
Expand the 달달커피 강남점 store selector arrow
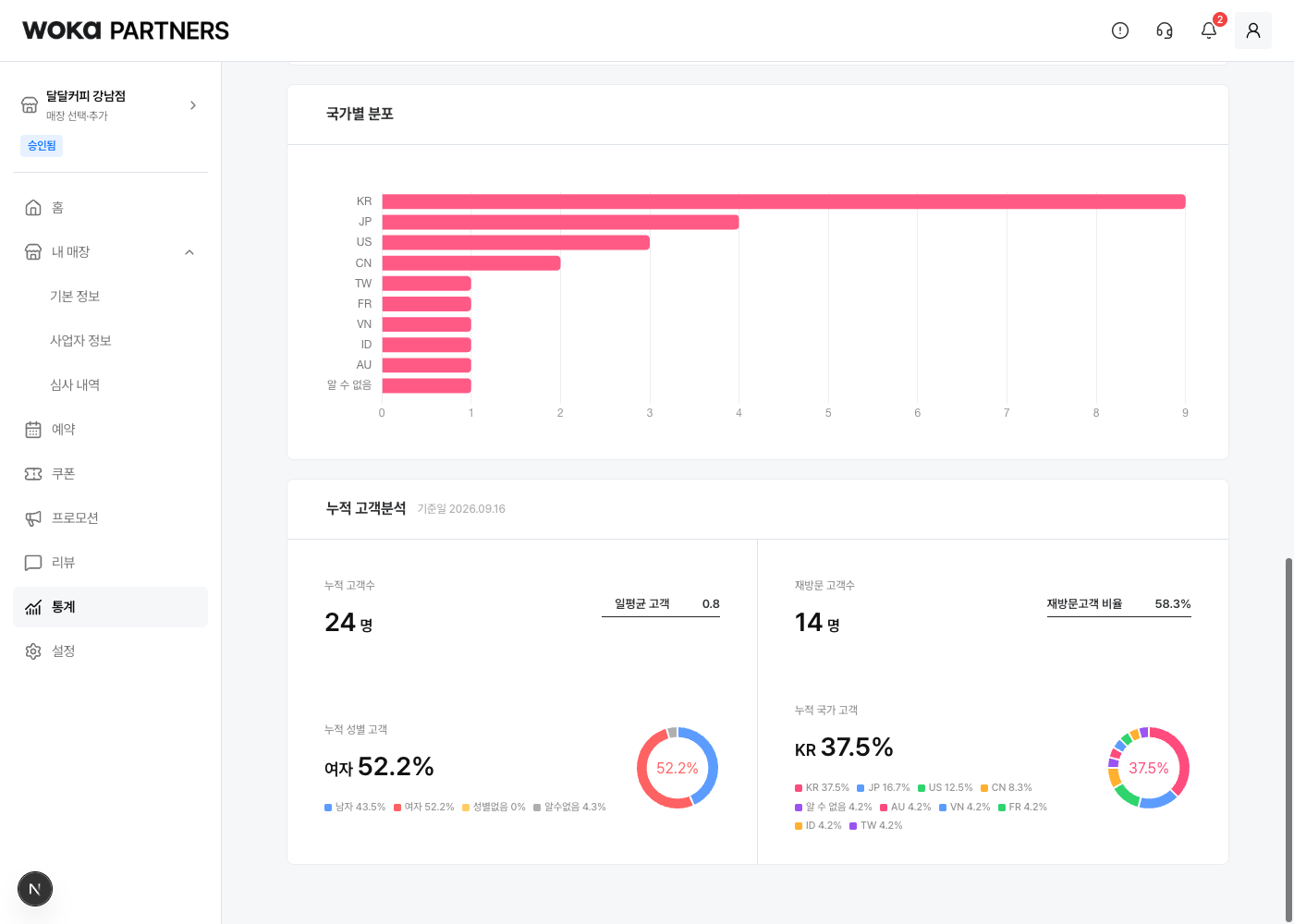click(x=193, y=105)
